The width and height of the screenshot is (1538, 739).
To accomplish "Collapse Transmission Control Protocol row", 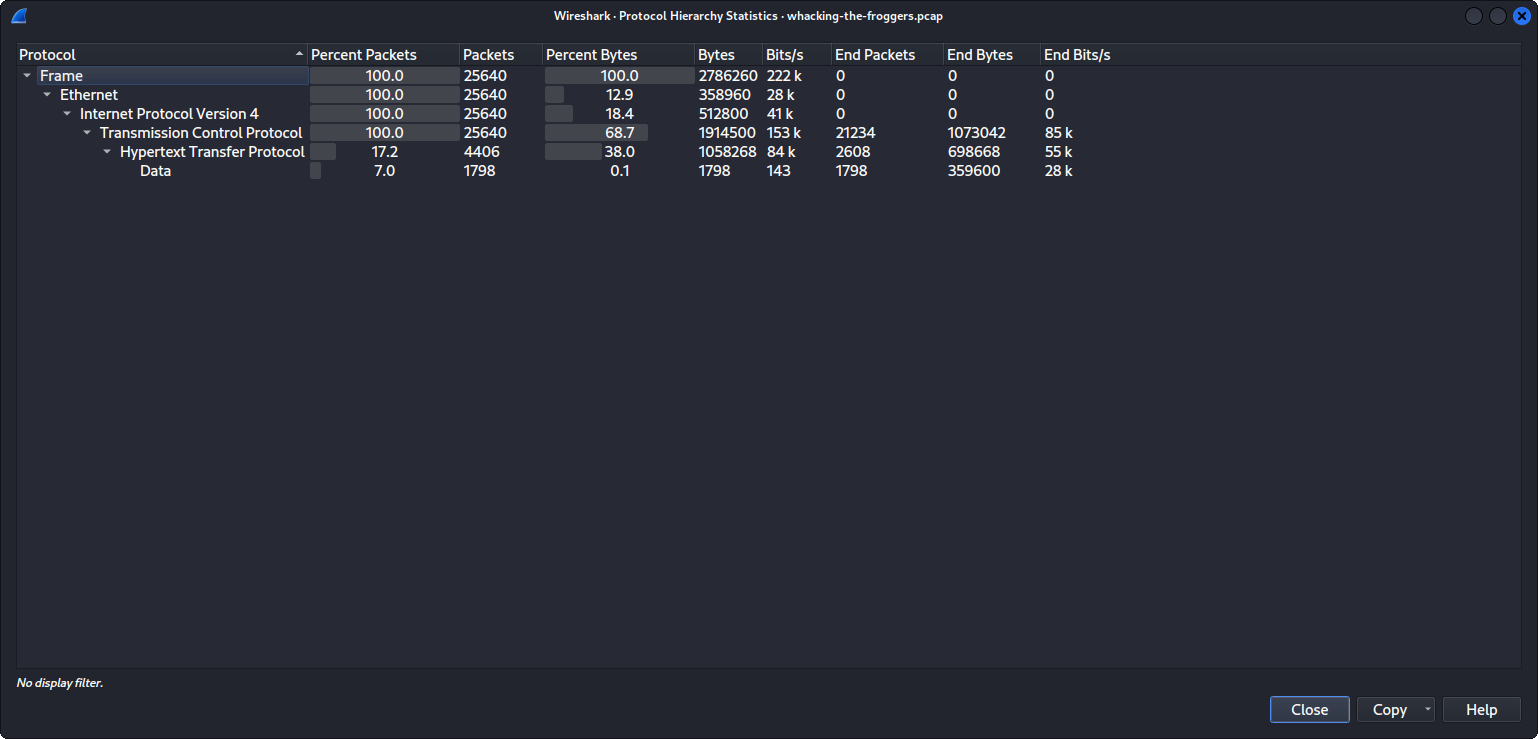I will (87, 133).
